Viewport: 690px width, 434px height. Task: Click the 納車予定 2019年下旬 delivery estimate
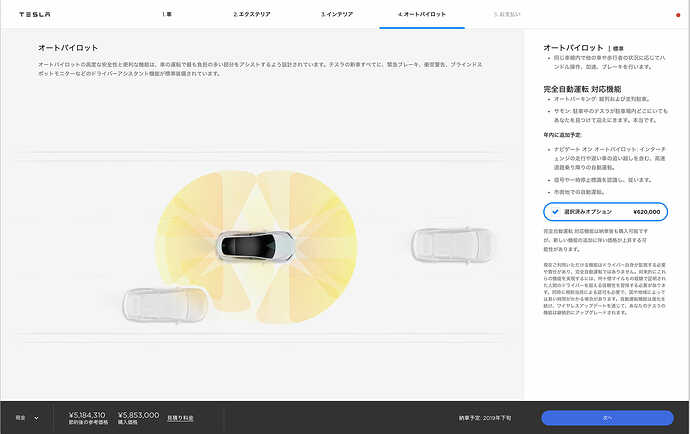point(485,418)
